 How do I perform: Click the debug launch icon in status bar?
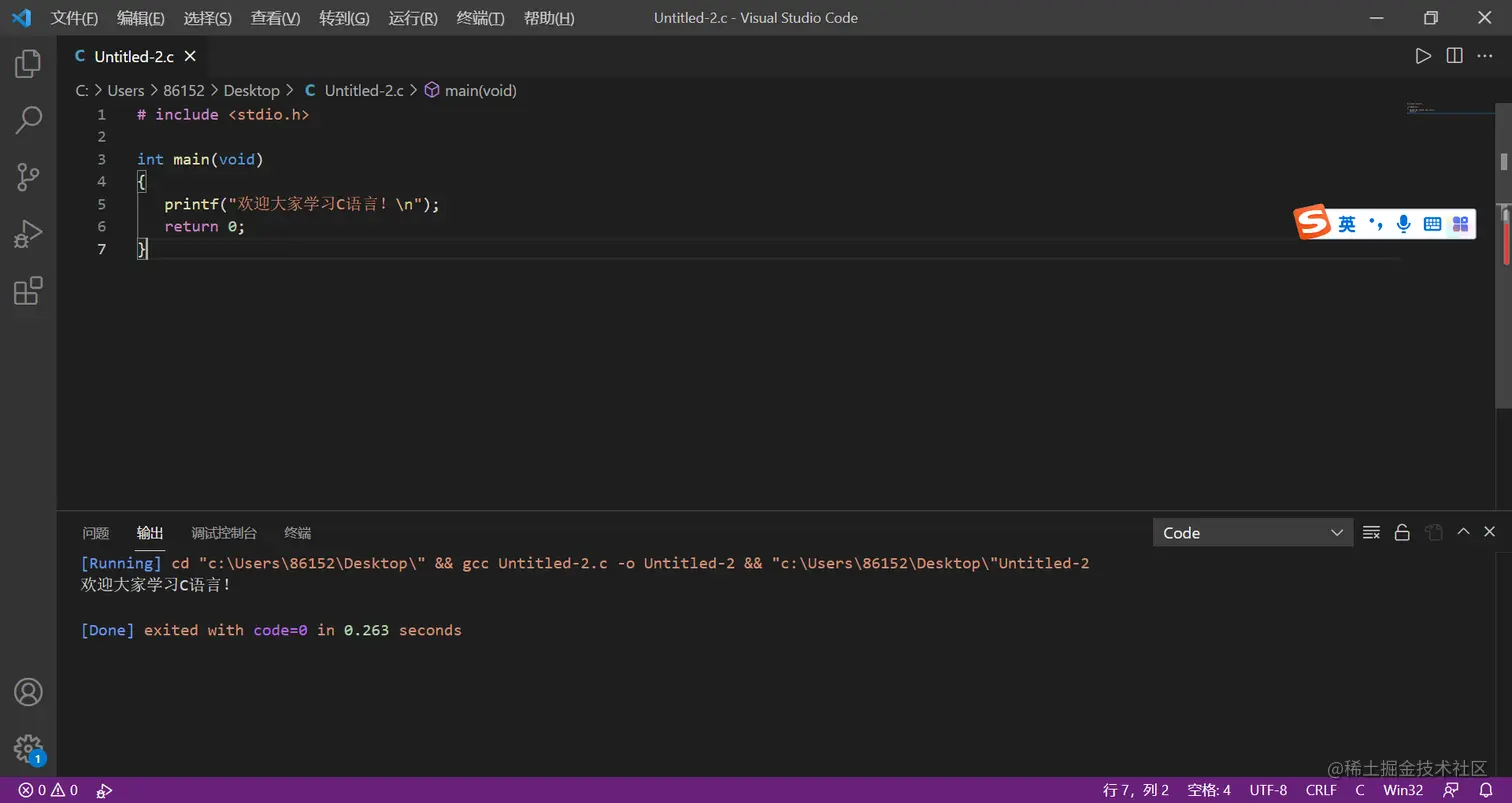[x=104, y=790]
